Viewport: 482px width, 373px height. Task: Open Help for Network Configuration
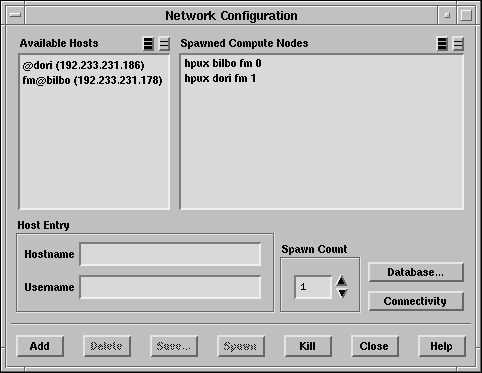click(442, 346)
